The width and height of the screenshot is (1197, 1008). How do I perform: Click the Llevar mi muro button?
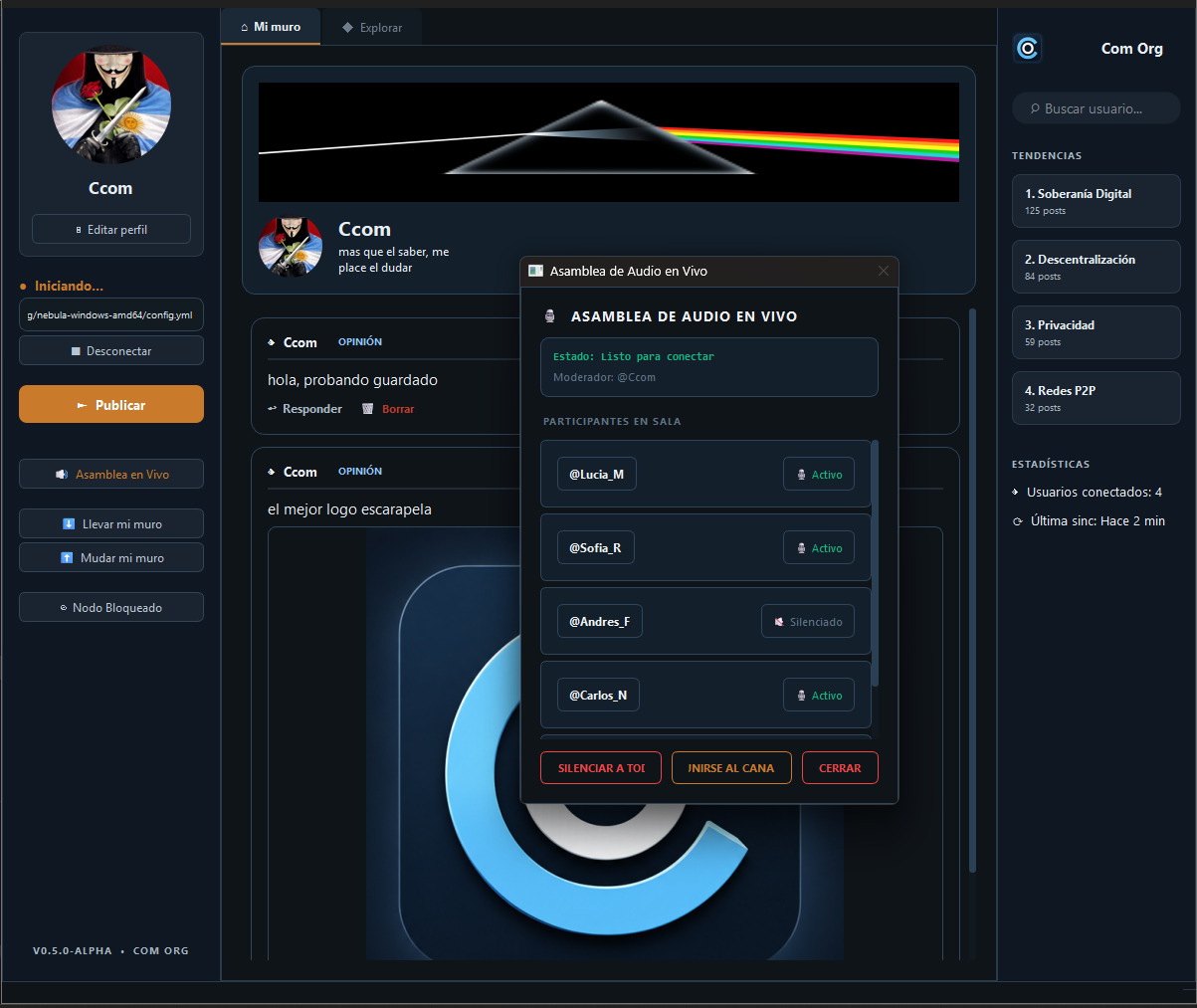[x=111, y=523]
